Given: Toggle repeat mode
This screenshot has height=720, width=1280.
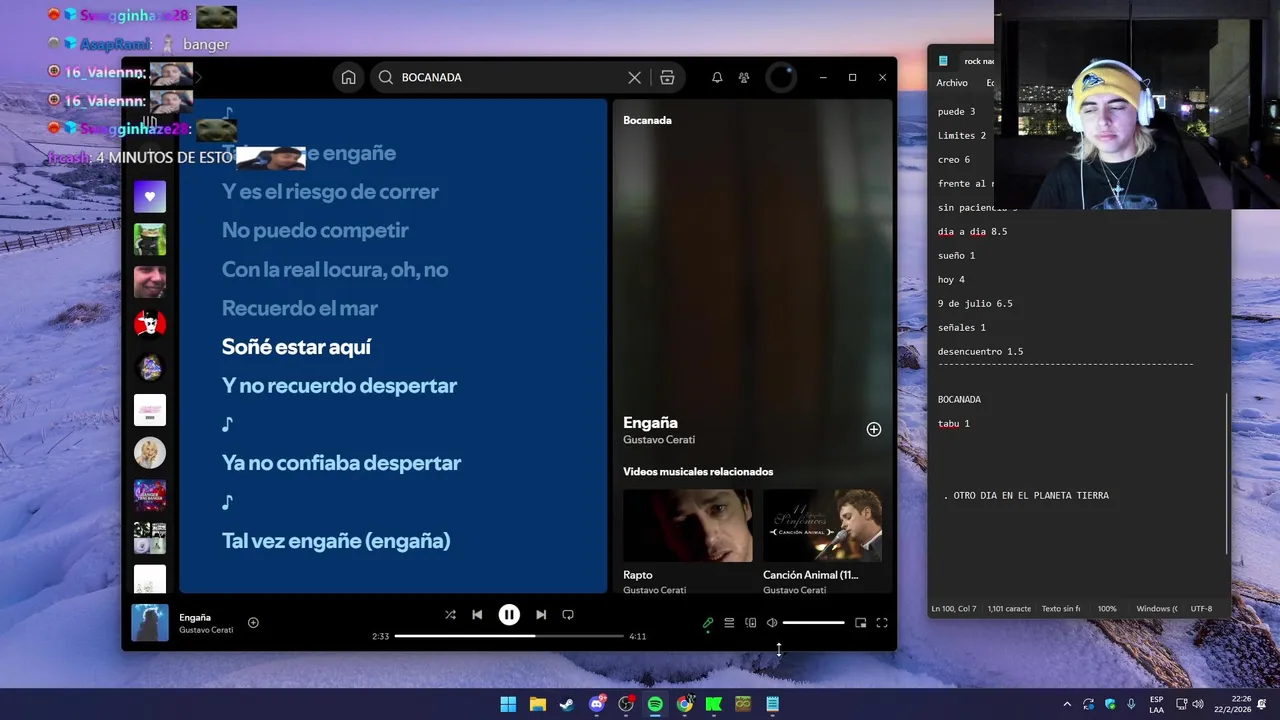Looking at the screenshot, I should [568, 615].
